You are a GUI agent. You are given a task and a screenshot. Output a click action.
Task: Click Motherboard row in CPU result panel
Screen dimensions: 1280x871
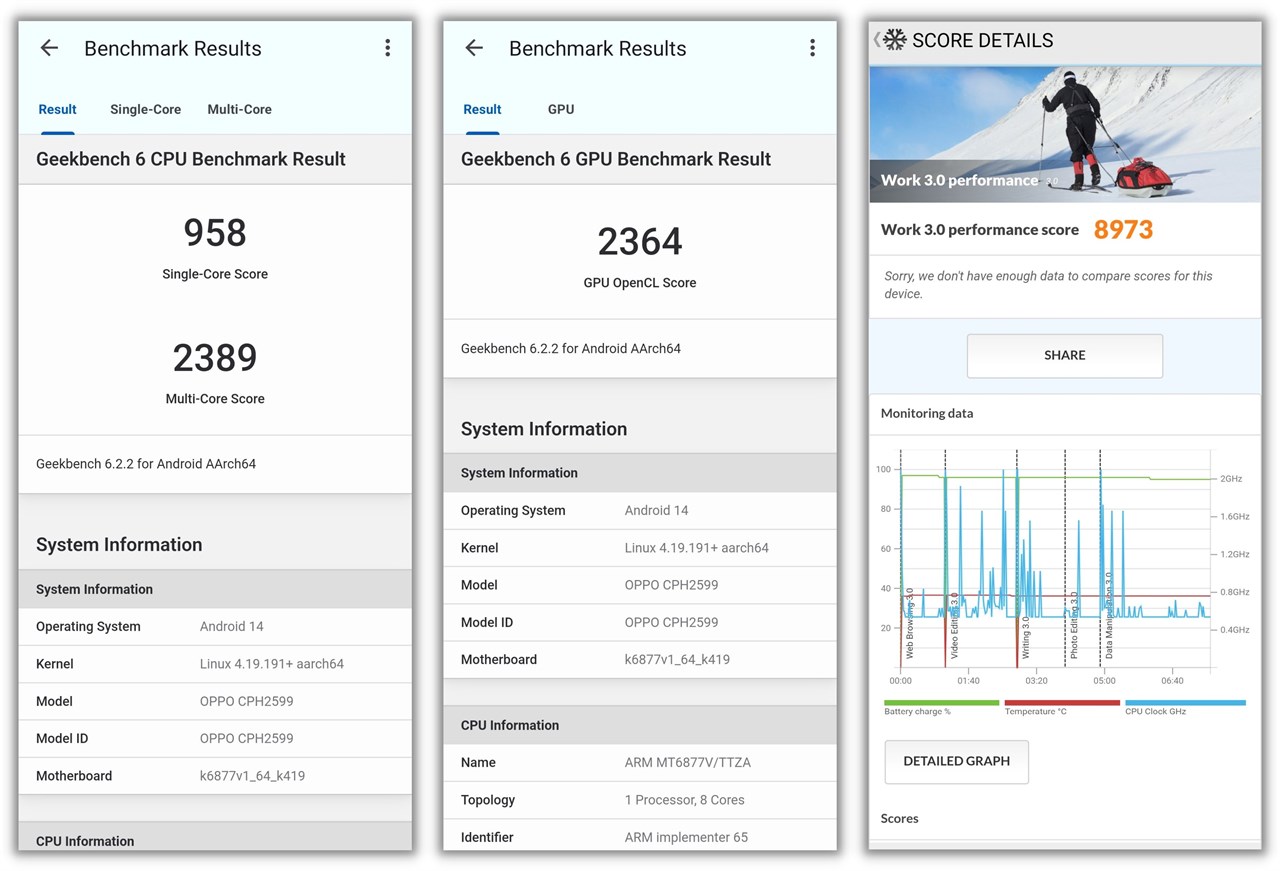pyautogui.click(x=215, y=776)
